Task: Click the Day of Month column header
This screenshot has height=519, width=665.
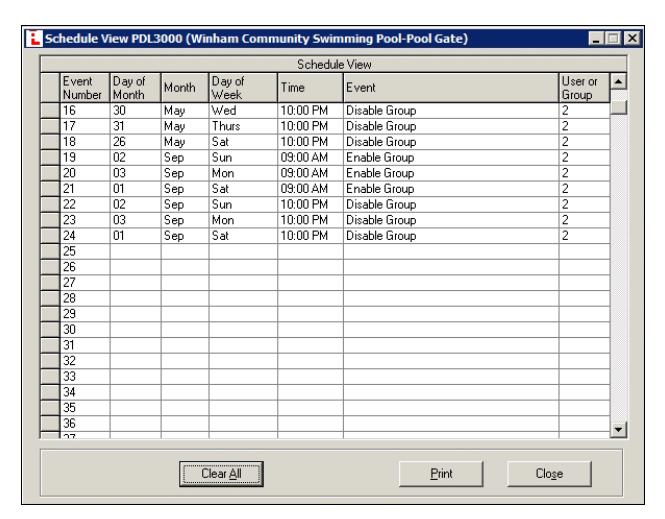Action: tap(135, 88)
